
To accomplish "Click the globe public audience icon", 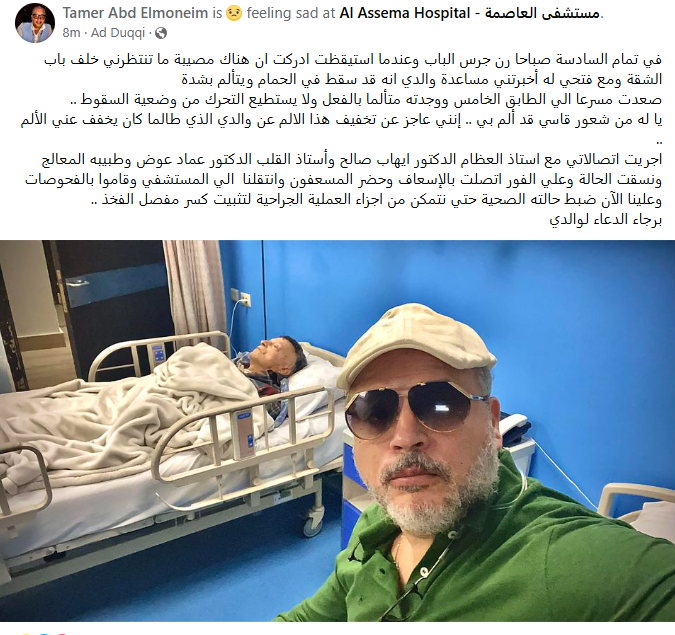I will click(161, 33).
